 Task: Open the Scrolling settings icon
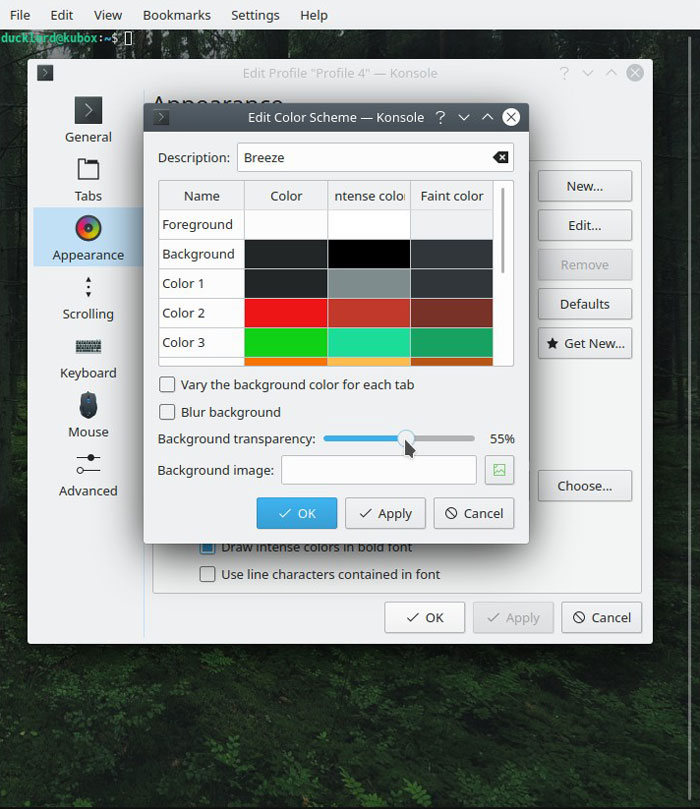pos(88,288)
